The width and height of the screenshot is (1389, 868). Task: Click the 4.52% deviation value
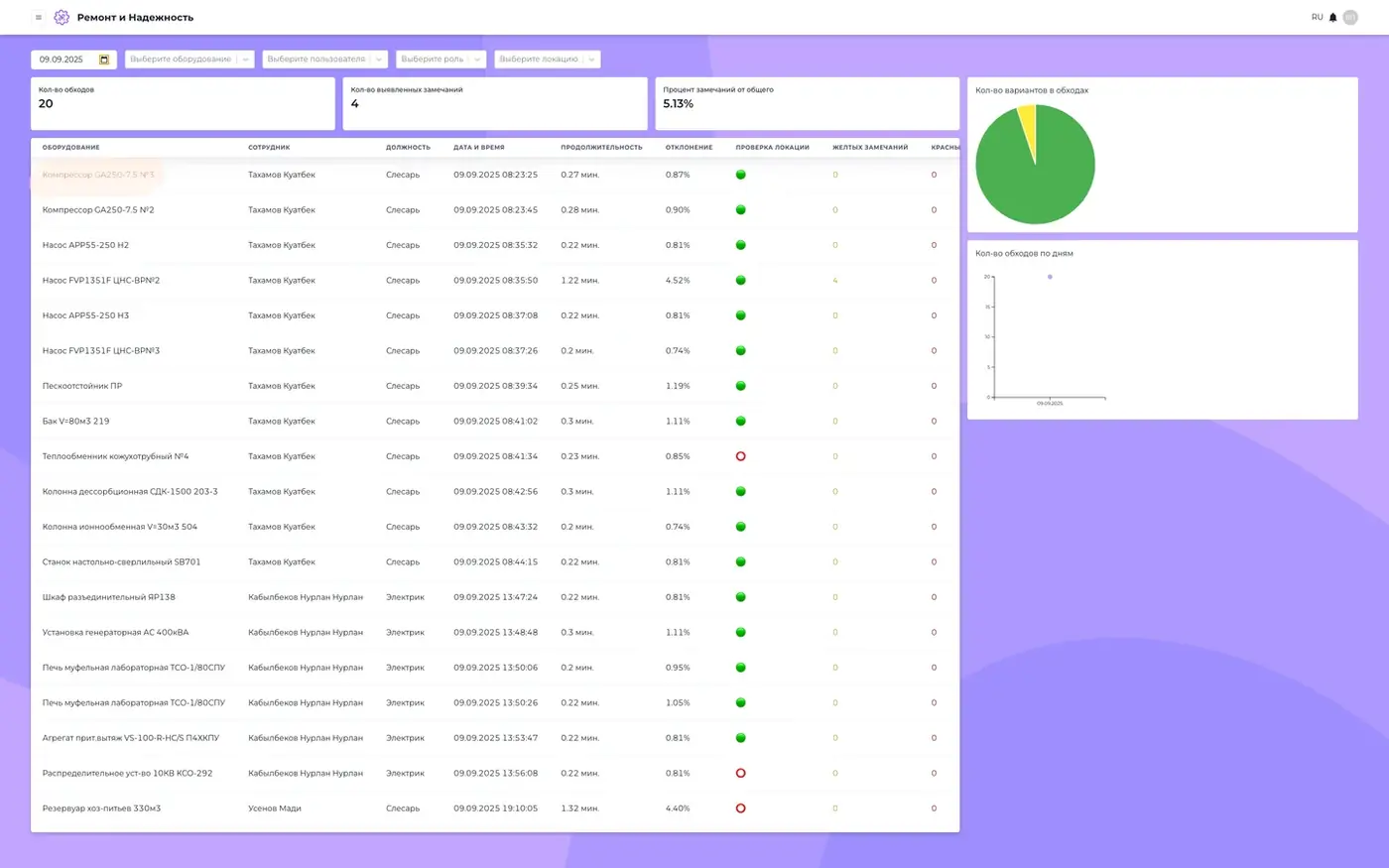678,281
